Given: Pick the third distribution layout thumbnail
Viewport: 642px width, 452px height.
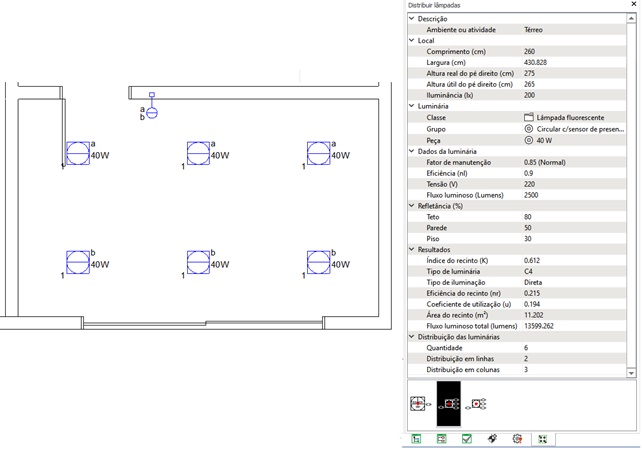Looking at the screenshot, I should pyautogui.click(x=478, y=404).
